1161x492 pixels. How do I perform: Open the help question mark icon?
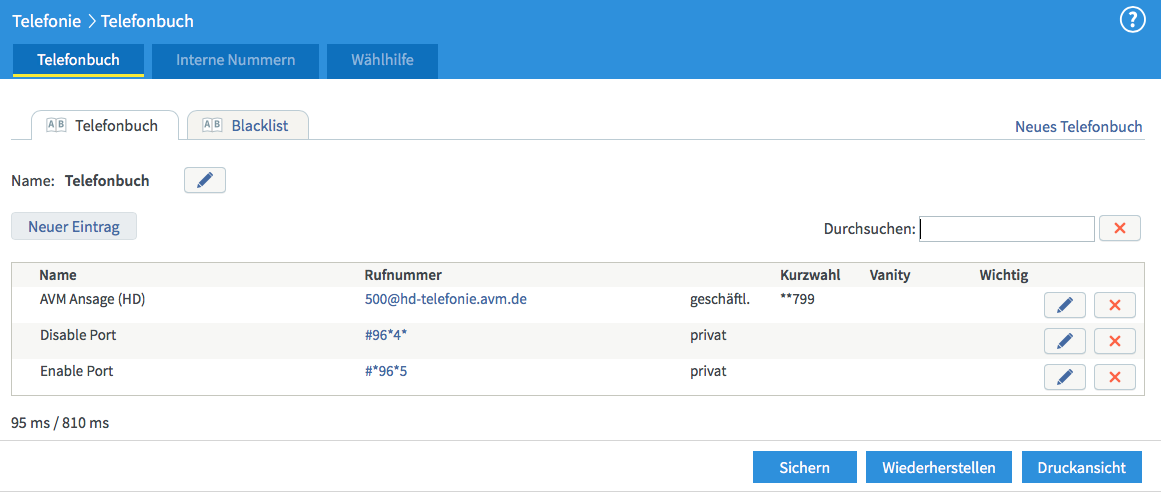[x=1132, y=20]
